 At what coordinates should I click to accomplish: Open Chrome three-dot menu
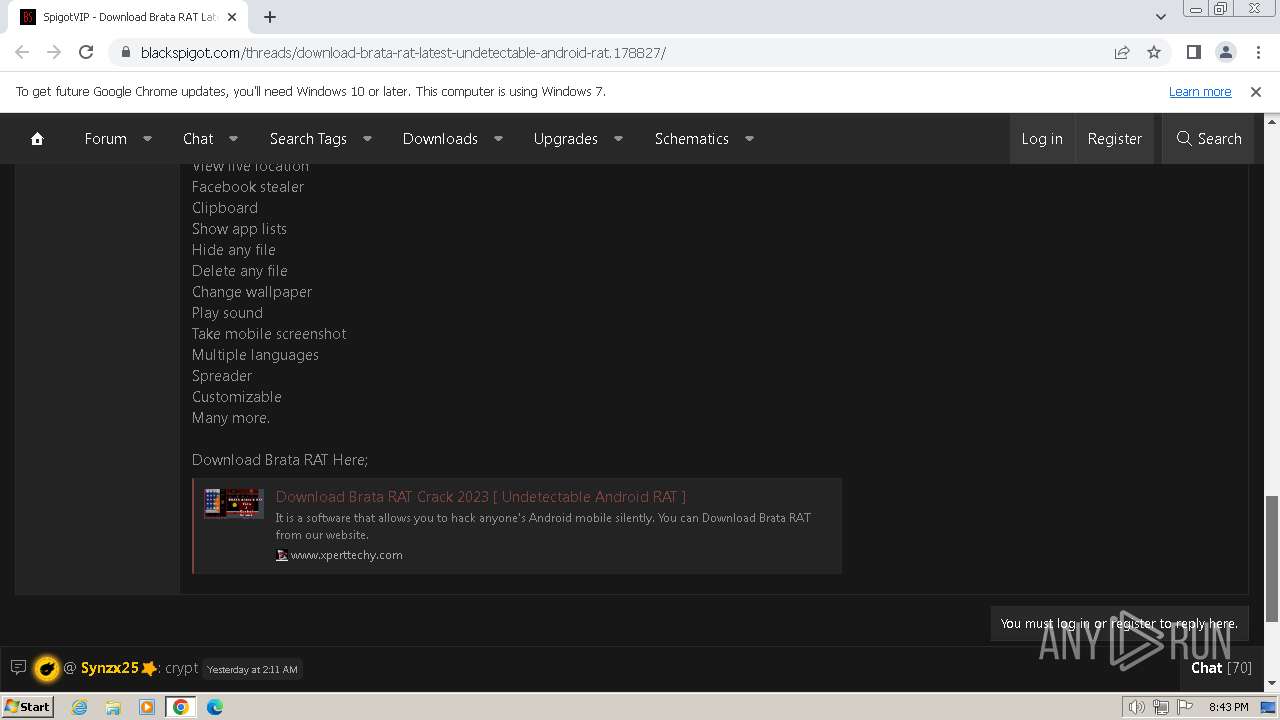[1257, 52]
